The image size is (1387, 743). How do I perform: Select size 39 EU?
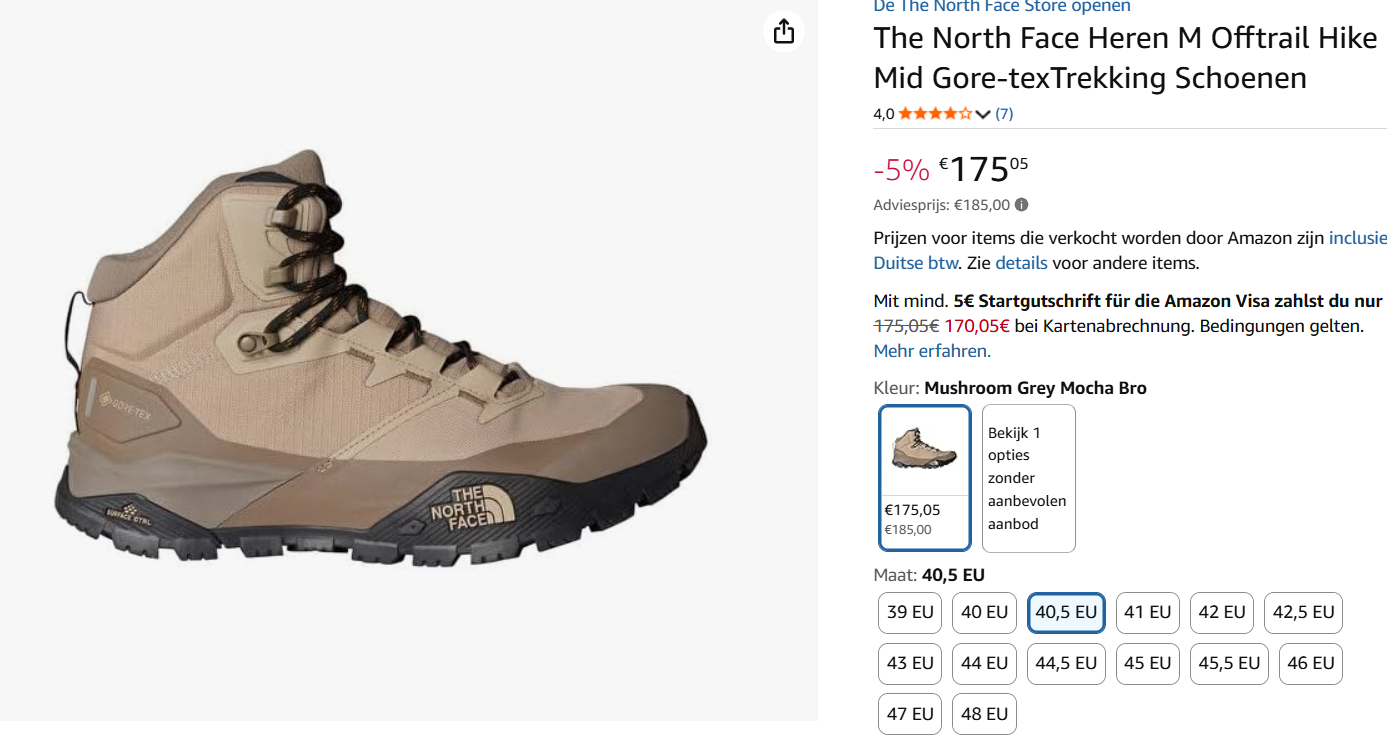click(x=910, y=612)
